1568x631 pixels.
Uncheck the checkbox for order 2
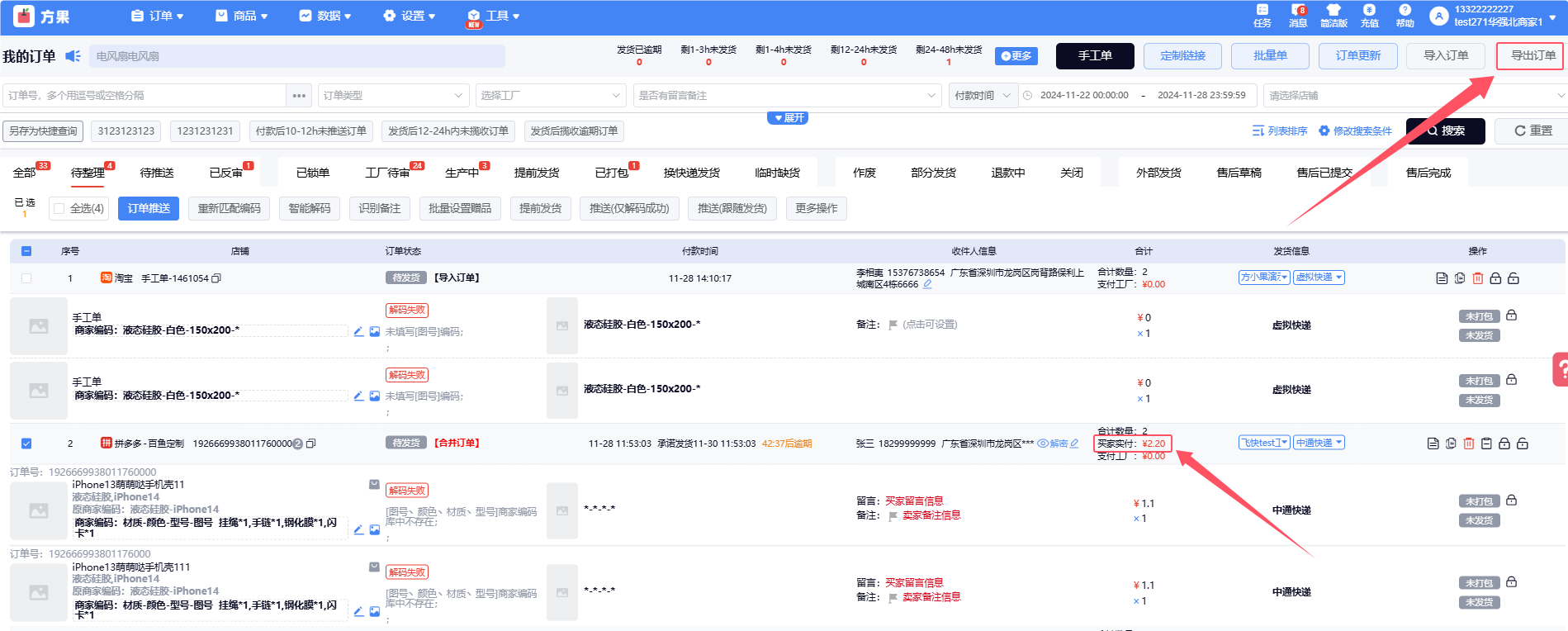coord(26,444)
